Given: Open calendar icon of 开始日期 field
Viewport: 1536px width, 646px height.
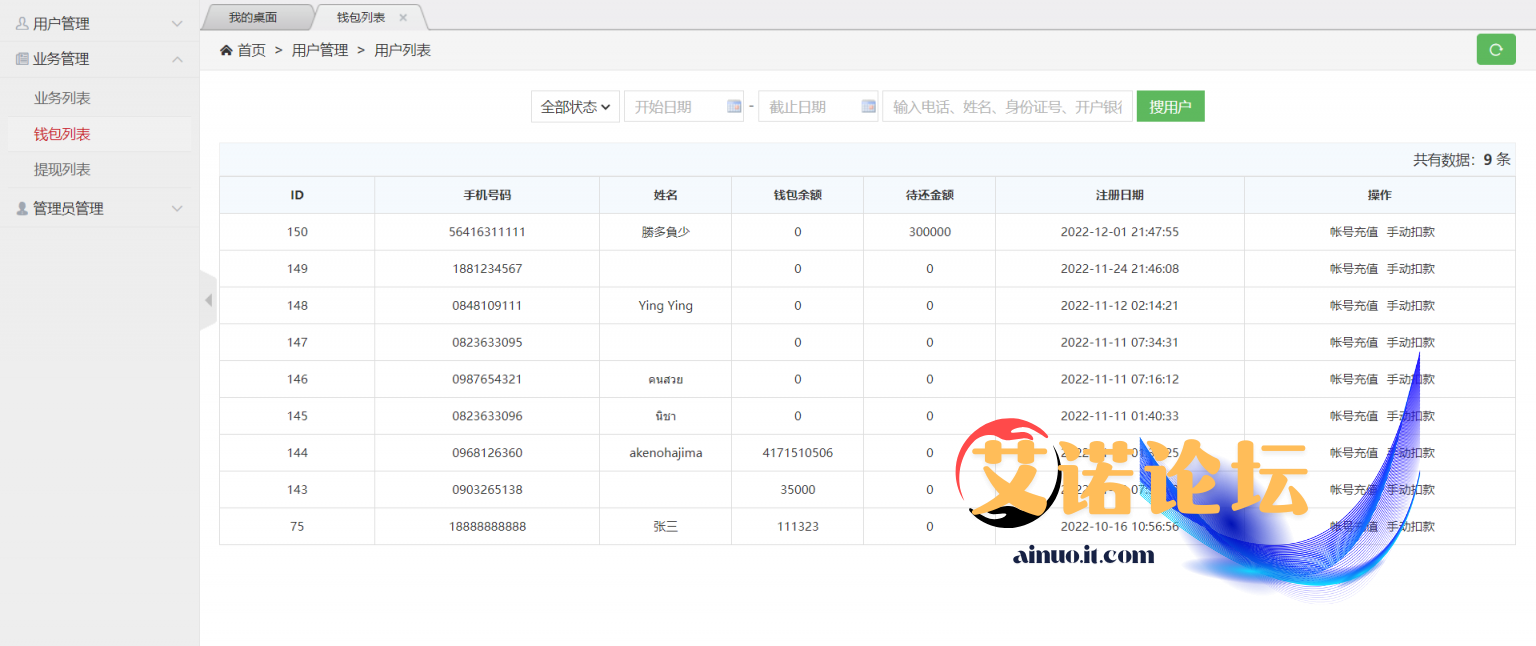Looking at the screenshot, I should [x=734, y=106].
